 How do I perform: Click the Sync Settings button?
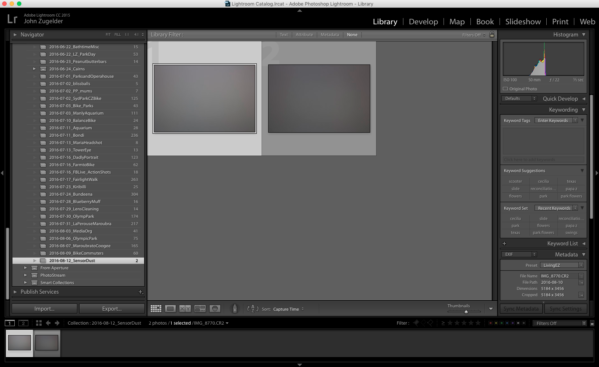click(565, 309)
